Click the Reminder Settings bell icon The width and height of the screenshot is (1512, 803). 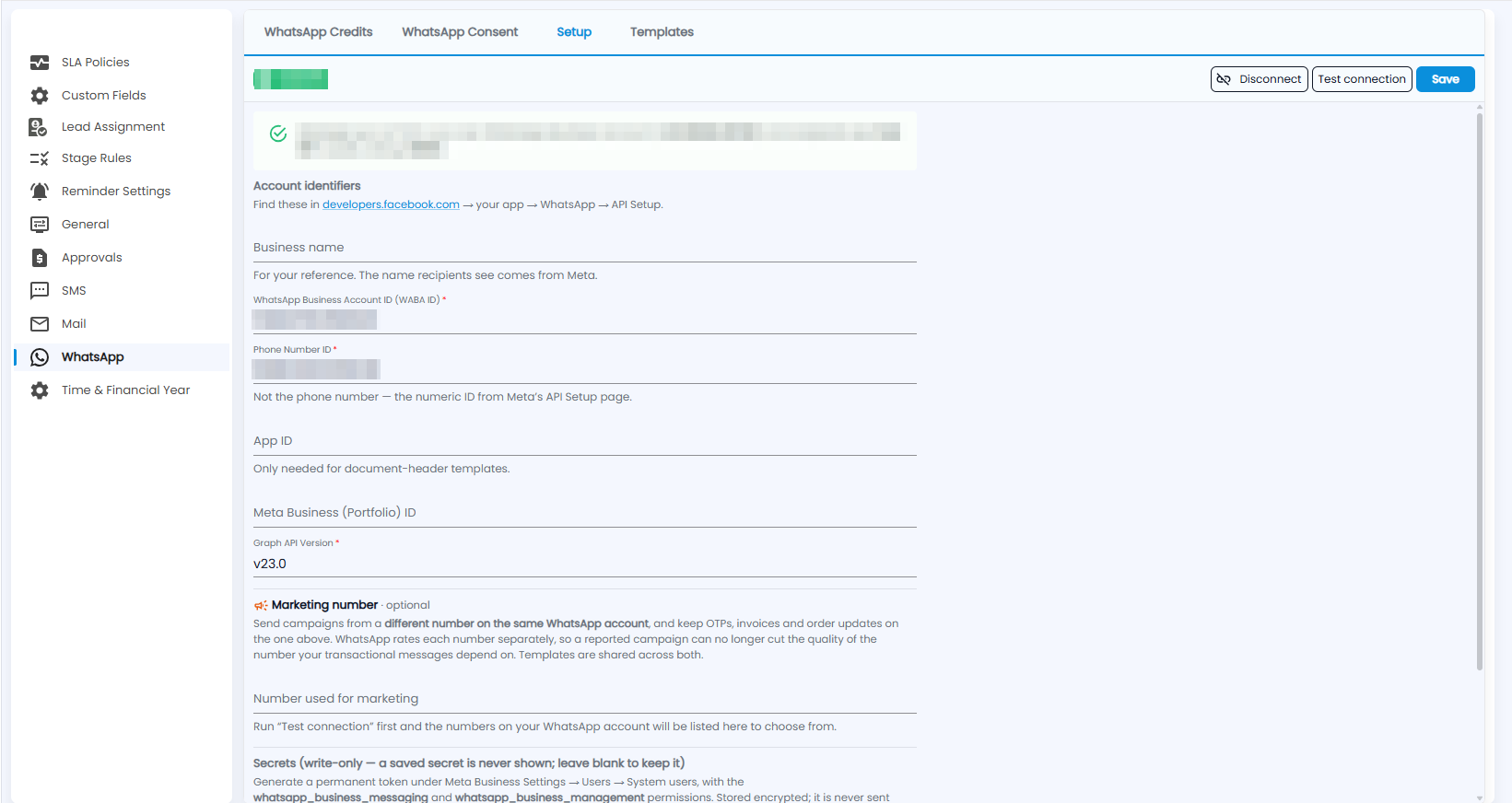[x=40, y=192]
